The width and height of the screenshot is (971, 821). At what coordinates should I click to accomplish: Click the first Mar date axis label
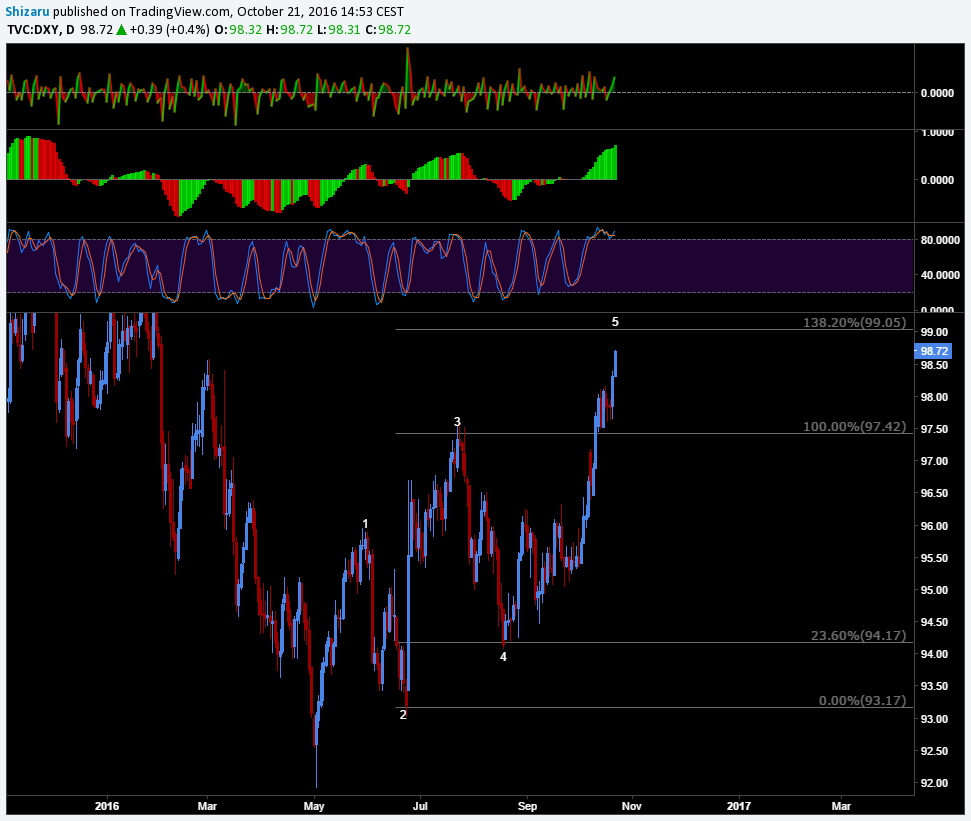click(x=207, y=806)
